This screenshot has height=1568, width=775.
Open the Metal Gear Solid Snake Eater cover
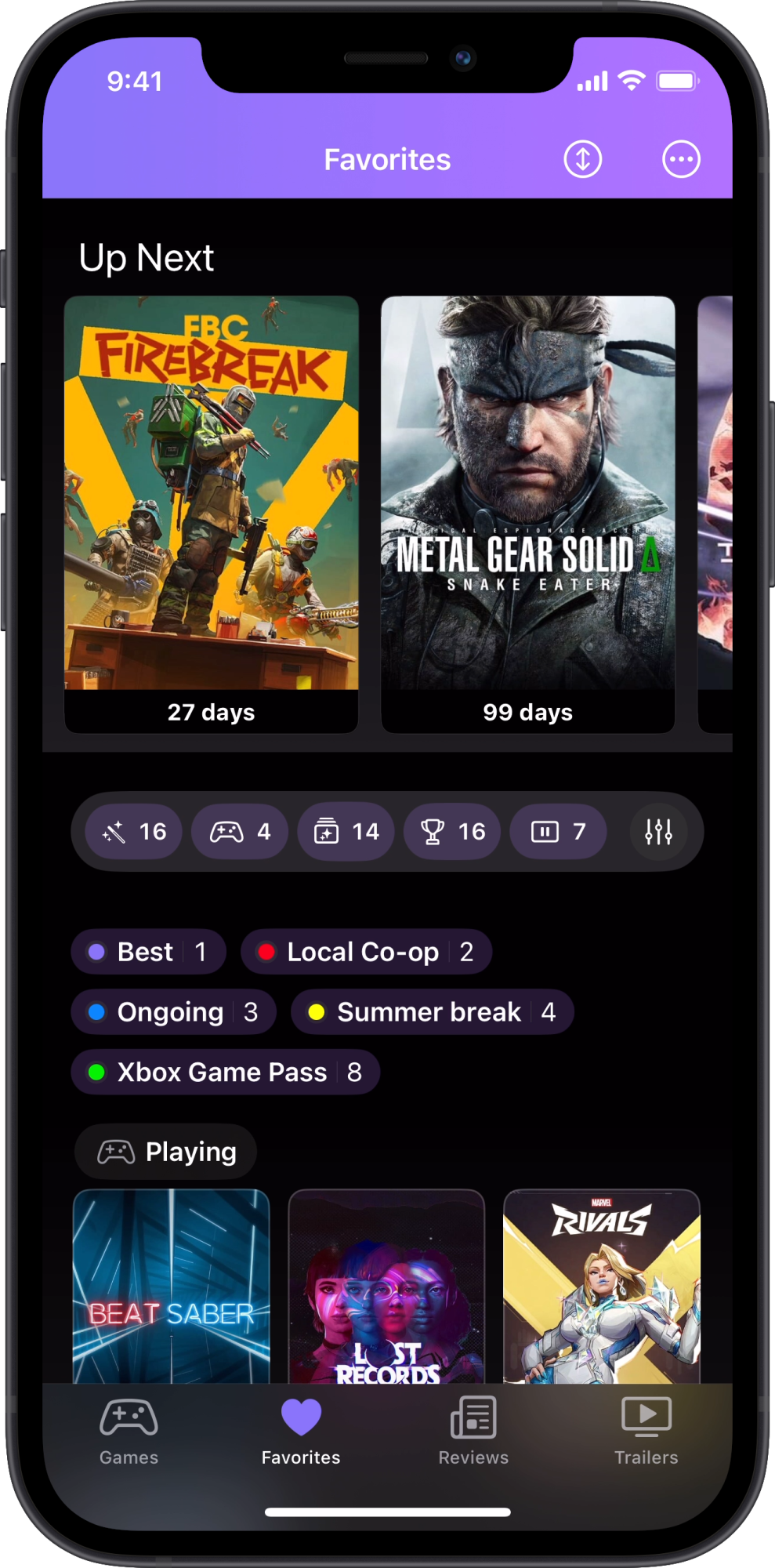coord(528,514)
